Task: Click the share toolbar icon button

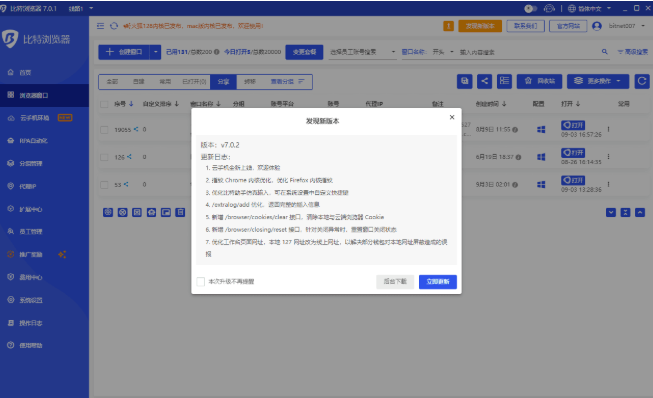Action: 485,81
